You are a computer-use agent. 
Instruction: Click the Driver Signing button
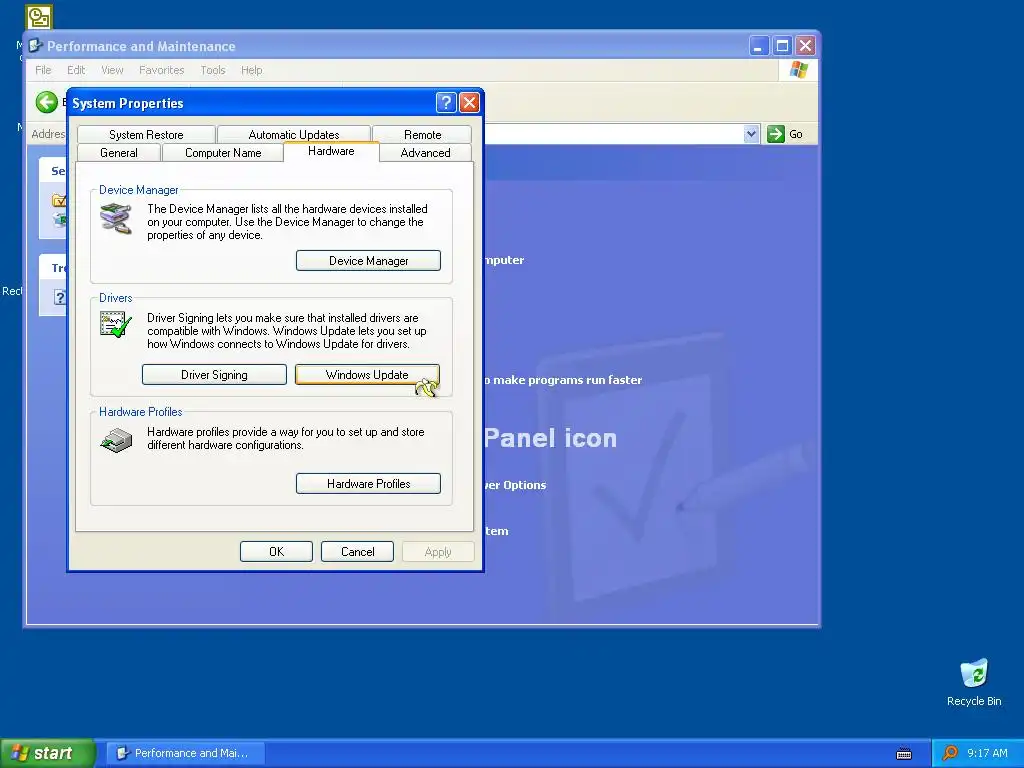(214, 374)
